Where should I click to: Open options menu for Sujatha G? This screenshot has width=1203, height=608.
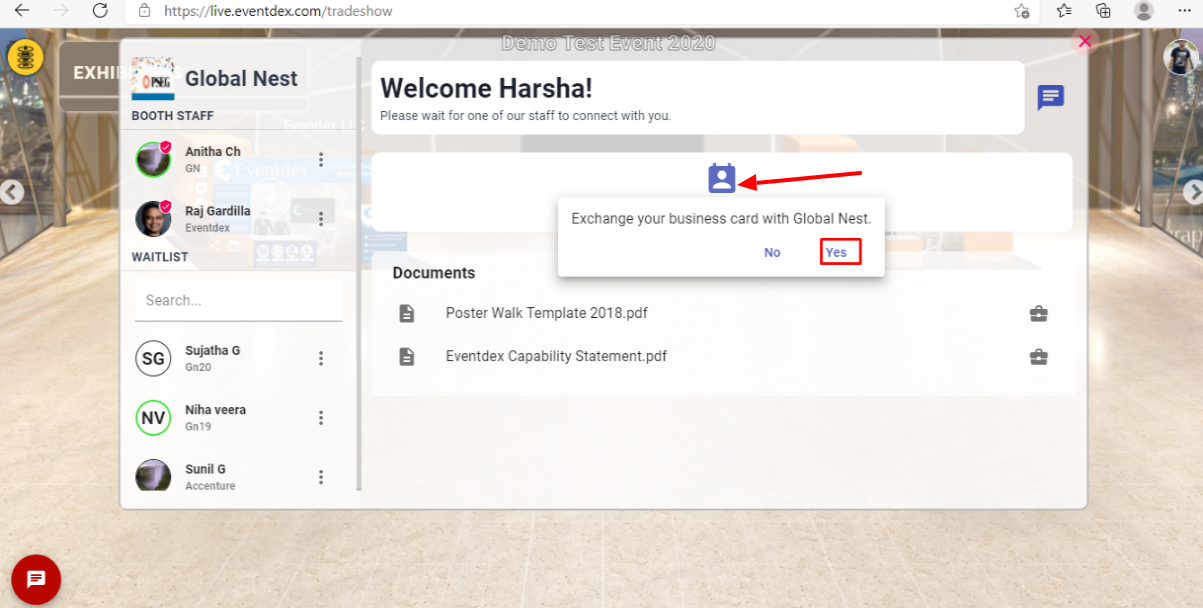click(321, 358)
